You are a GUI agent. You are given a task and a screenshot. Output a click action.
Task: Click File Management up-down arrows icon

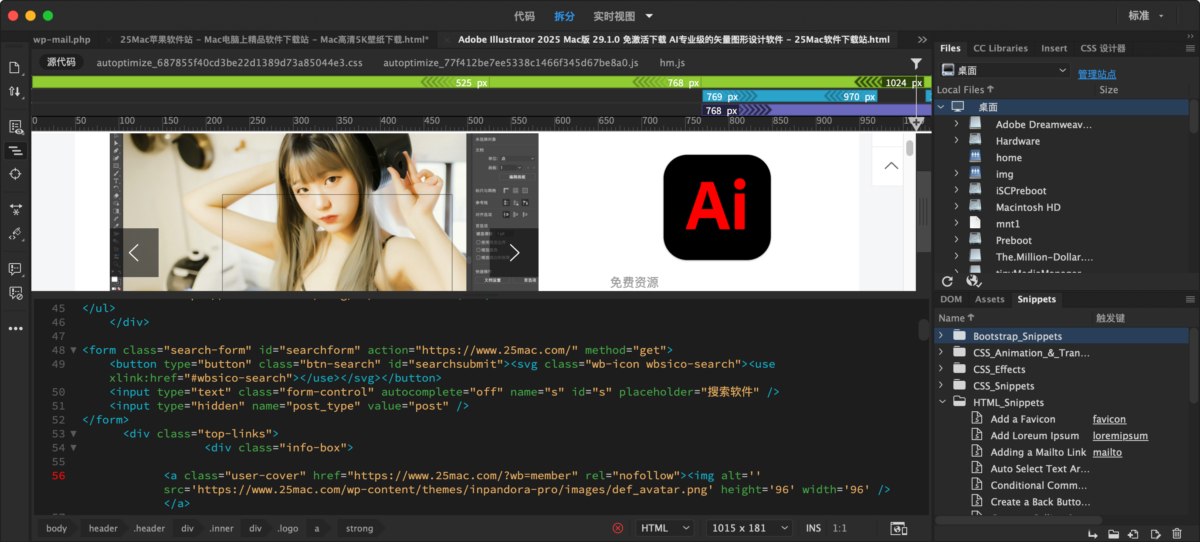tap(15, 91)
